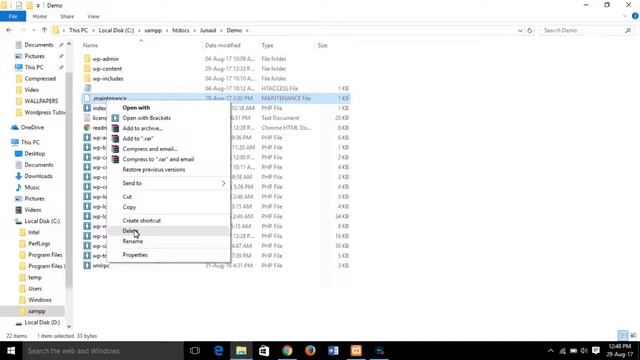
Task: Select Local Disk (C:) in navigation pane
Action: (42, 221)
